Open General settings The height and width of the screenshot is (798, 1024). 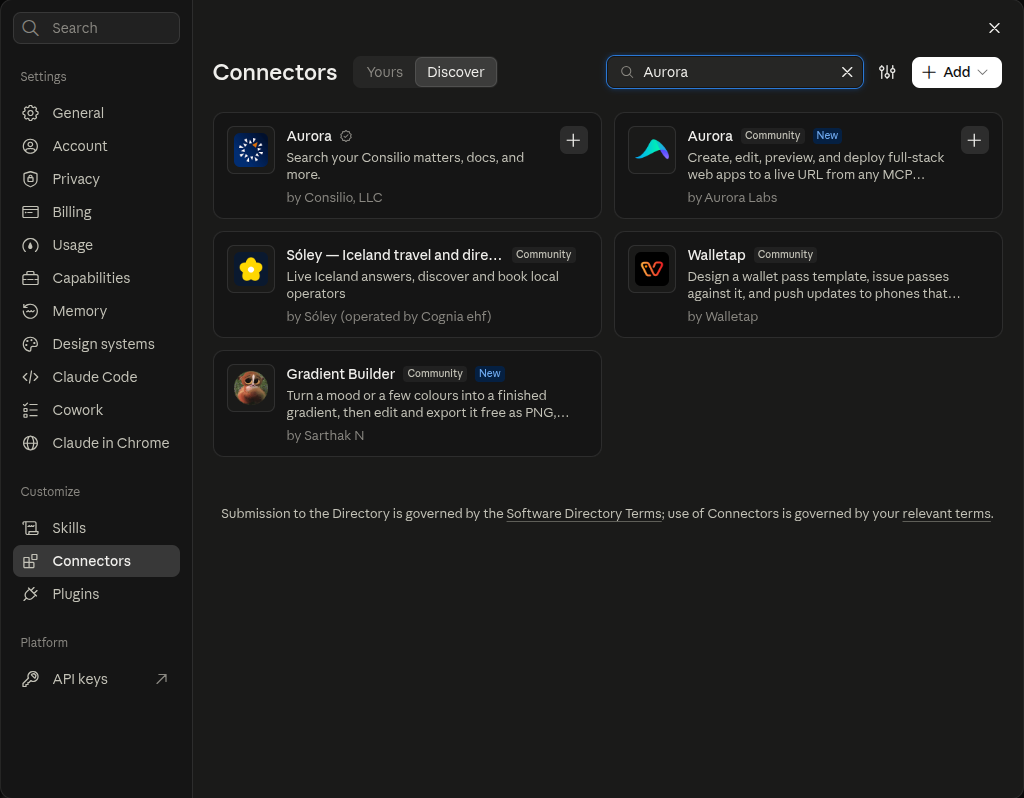tap(96, 113)
